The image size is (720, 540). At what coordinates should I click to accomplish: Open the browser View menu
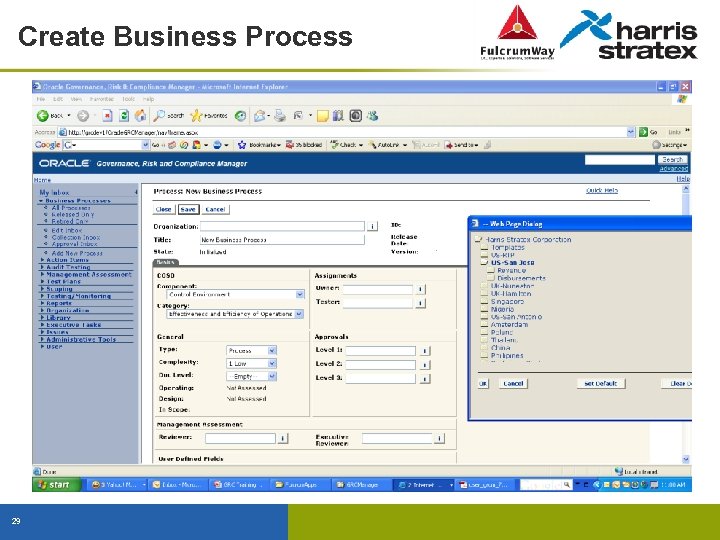pyautogui.click(x=76, y=99)
